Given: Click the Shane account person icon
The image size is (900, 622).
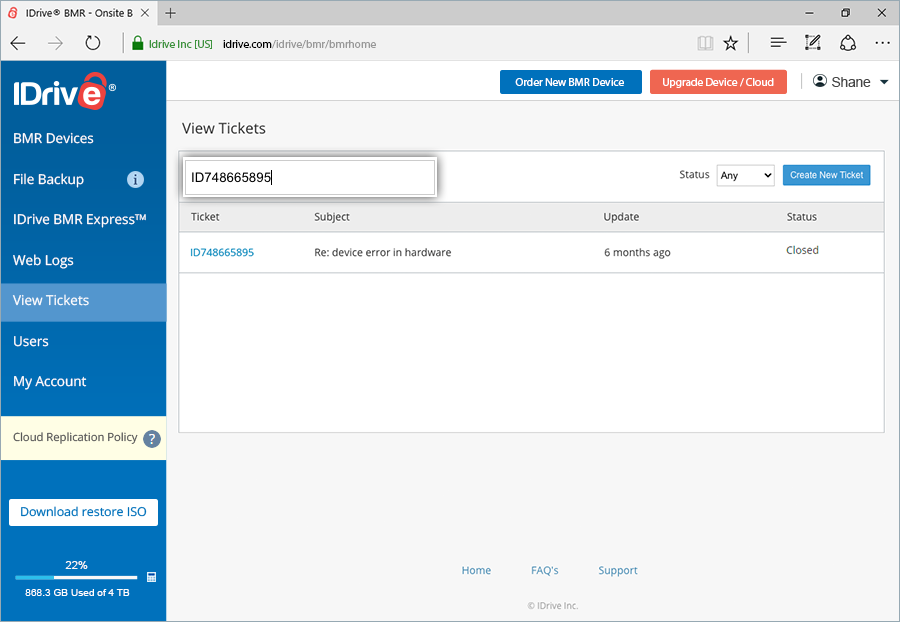Looking at the screenshot, I should [x=818, y=81].
